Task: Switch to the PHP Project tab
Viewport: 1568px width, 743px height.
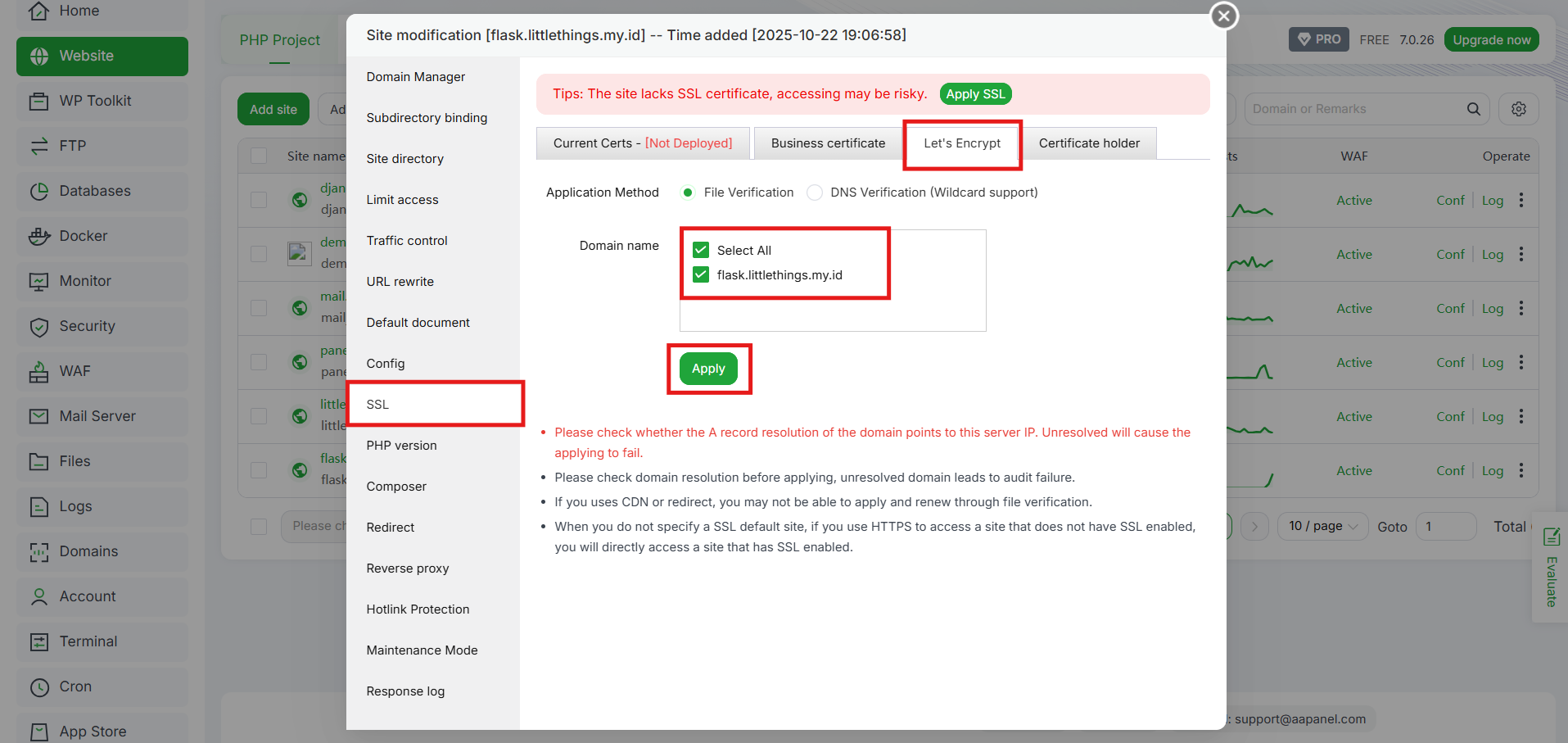Action: [x=279, y=40]
